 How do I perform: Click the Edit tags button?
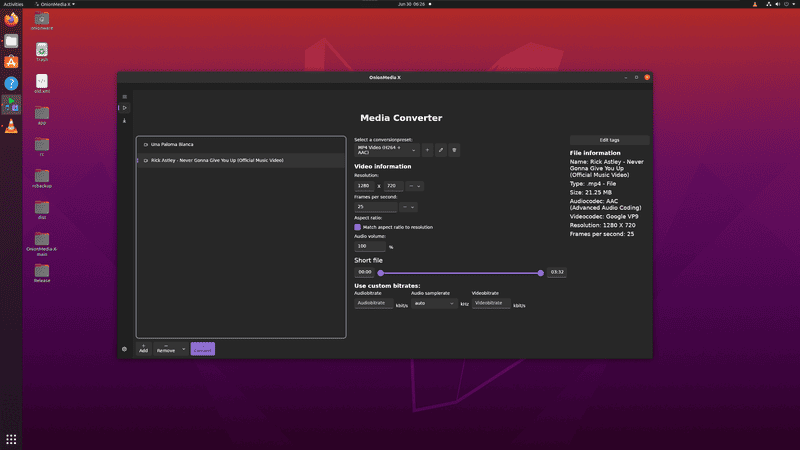click(609, 140)
